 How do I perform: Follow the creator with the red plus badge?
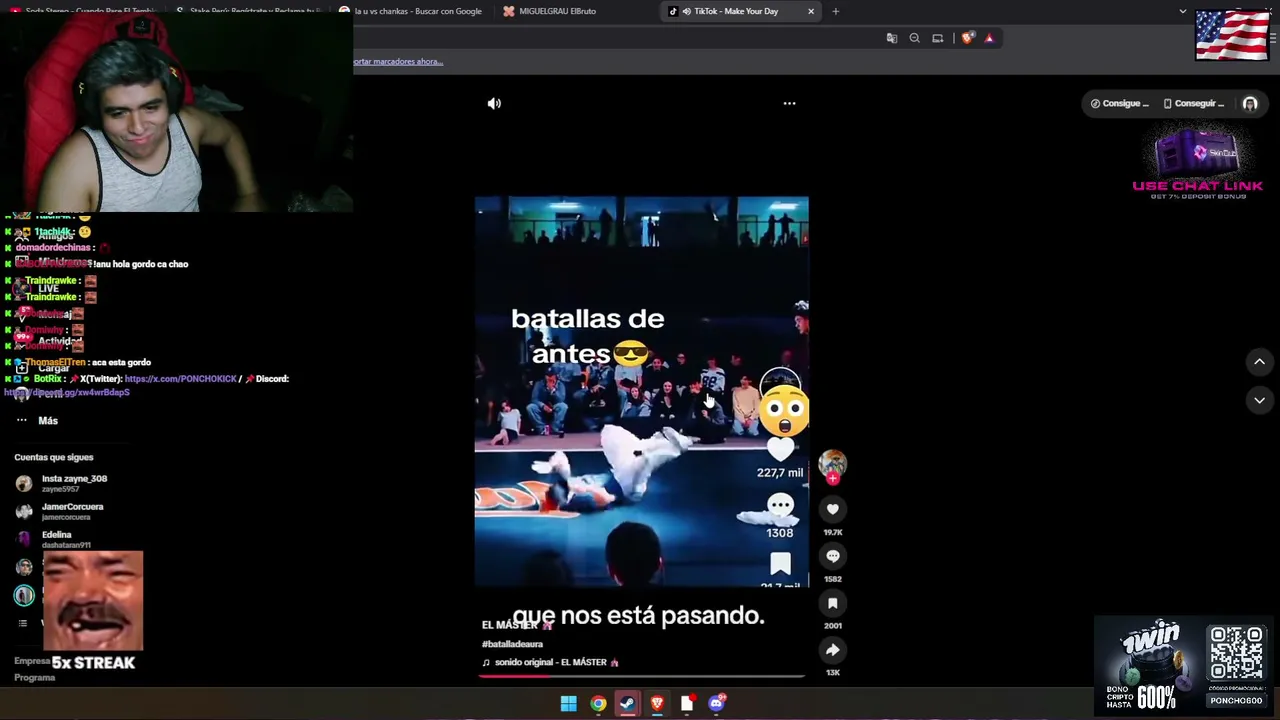pyautogui.click(x=832, y=478)
